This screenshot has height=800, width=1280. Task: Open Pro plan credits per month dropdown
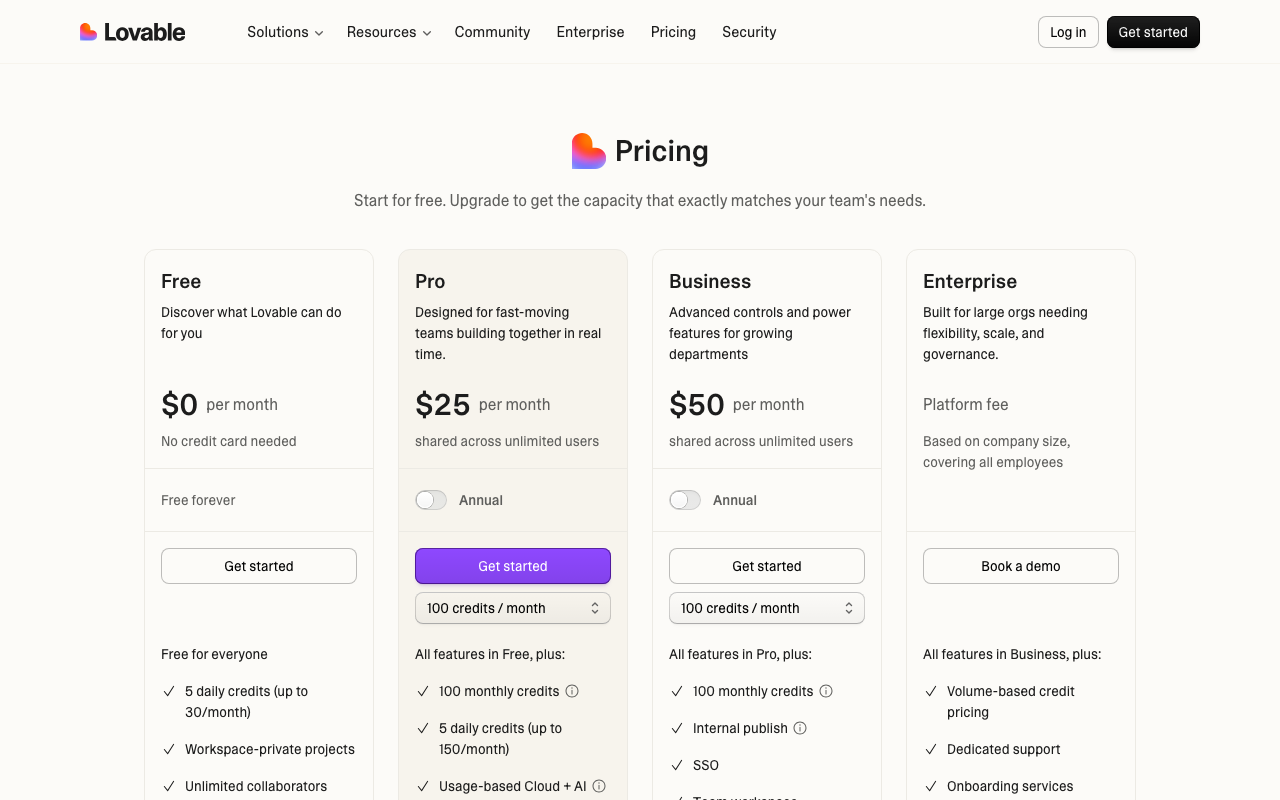coord(513,608)
